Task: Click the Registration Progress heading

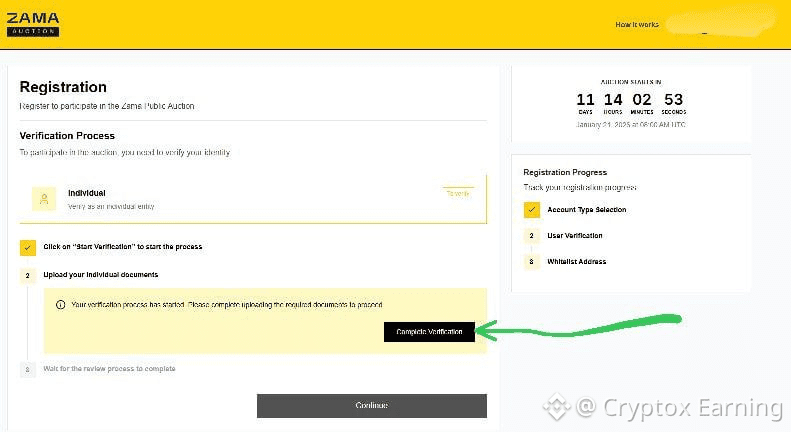Action: [x=565, y=172]
